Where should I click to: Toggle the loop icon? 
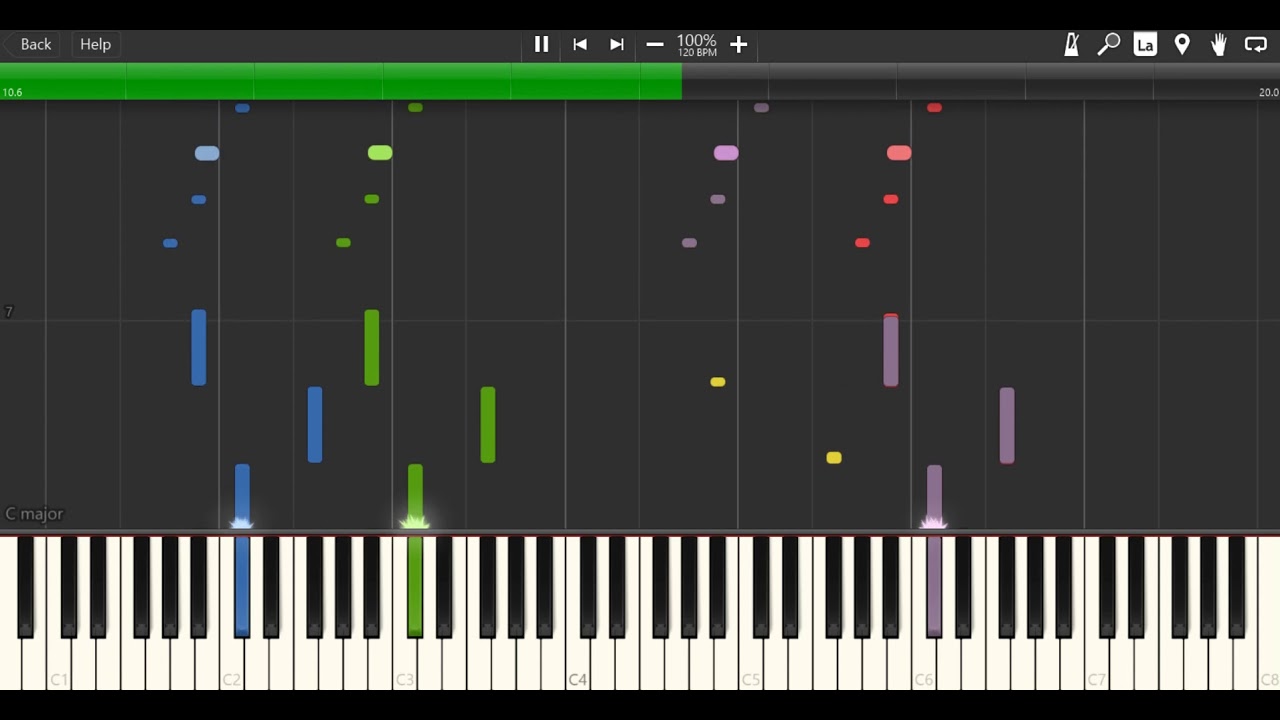(1256, 44)
